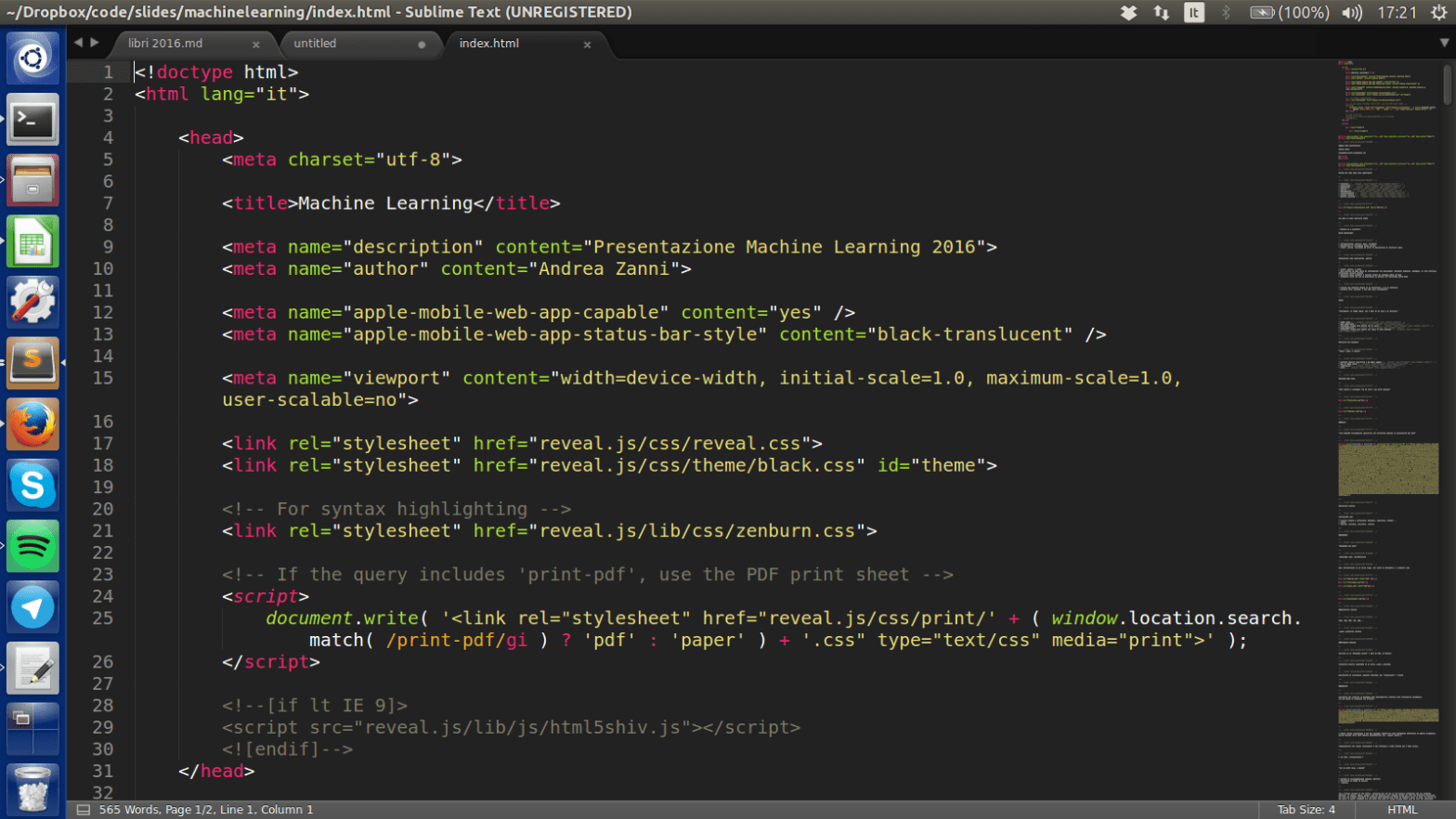Toggle the side panel switcher in status bar
Image resolution: width=1456 pixels, height=819 pixels.
click(x=83, y=810)
